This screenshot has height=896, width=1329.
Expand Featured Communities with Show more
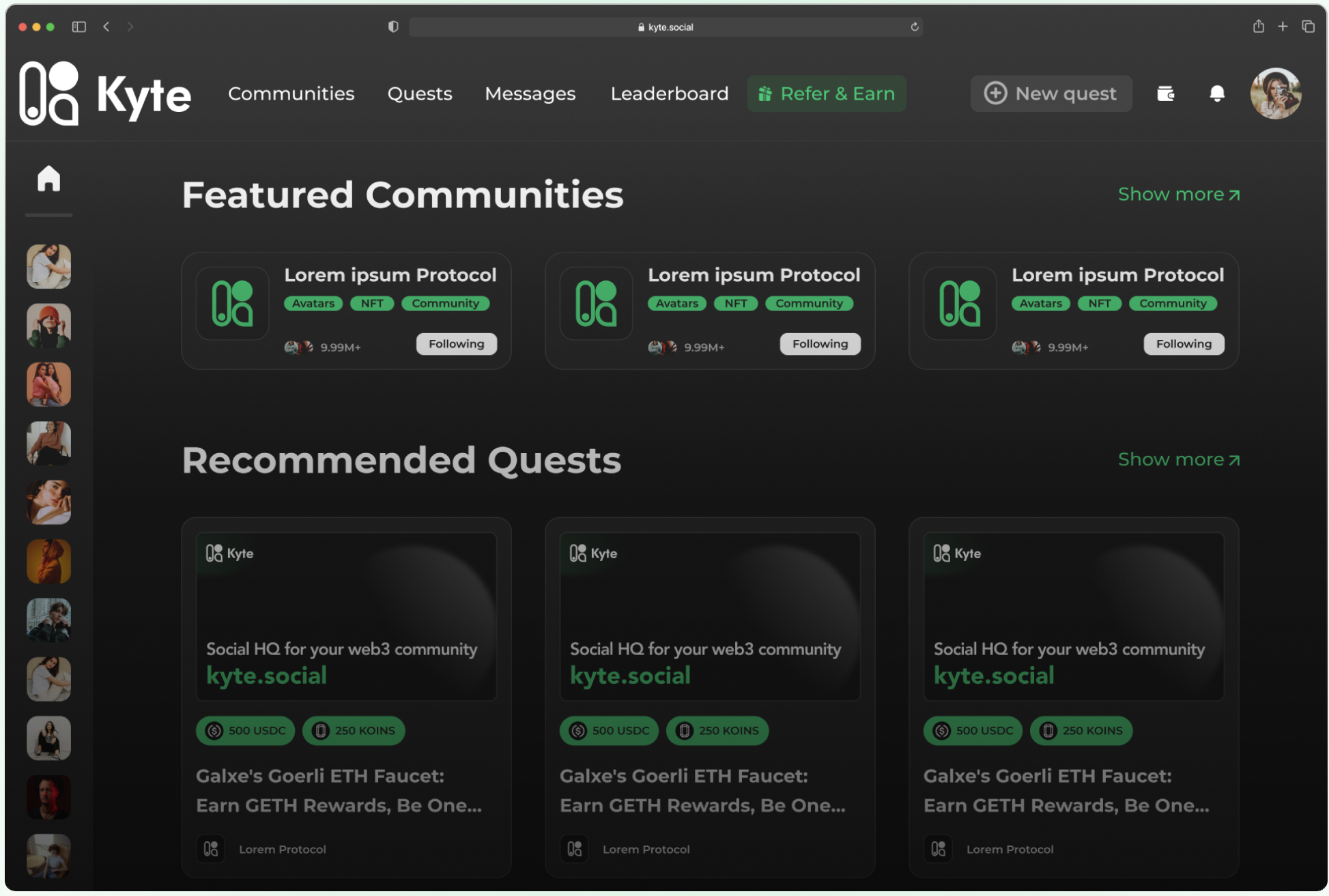[x=1178, y=194]
